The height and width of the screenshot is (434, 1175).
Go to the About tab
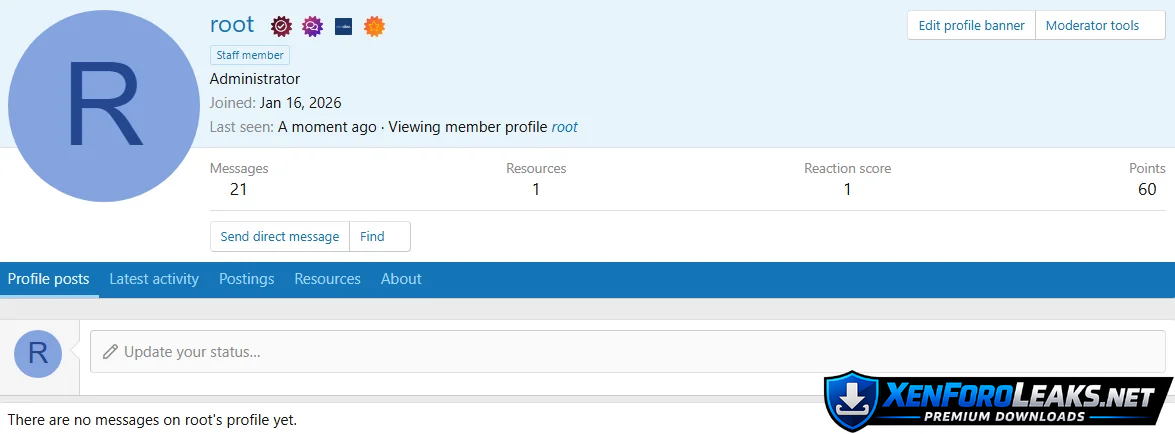click(401, 279)
